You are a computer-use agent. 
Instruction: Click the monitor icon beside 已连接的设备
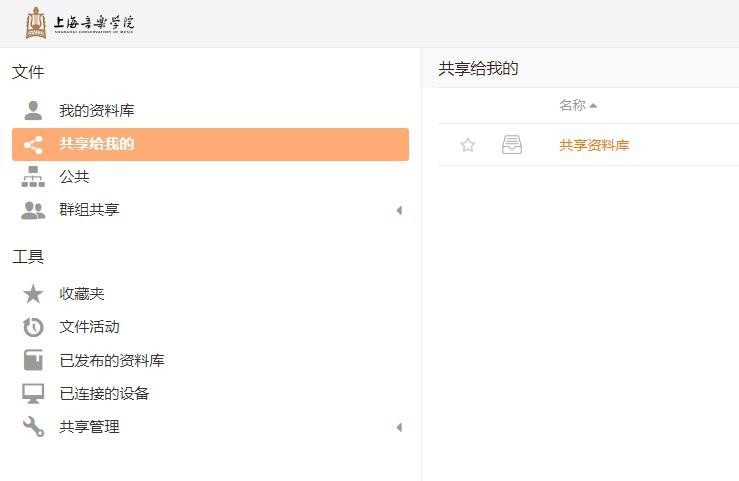point(33,393)
